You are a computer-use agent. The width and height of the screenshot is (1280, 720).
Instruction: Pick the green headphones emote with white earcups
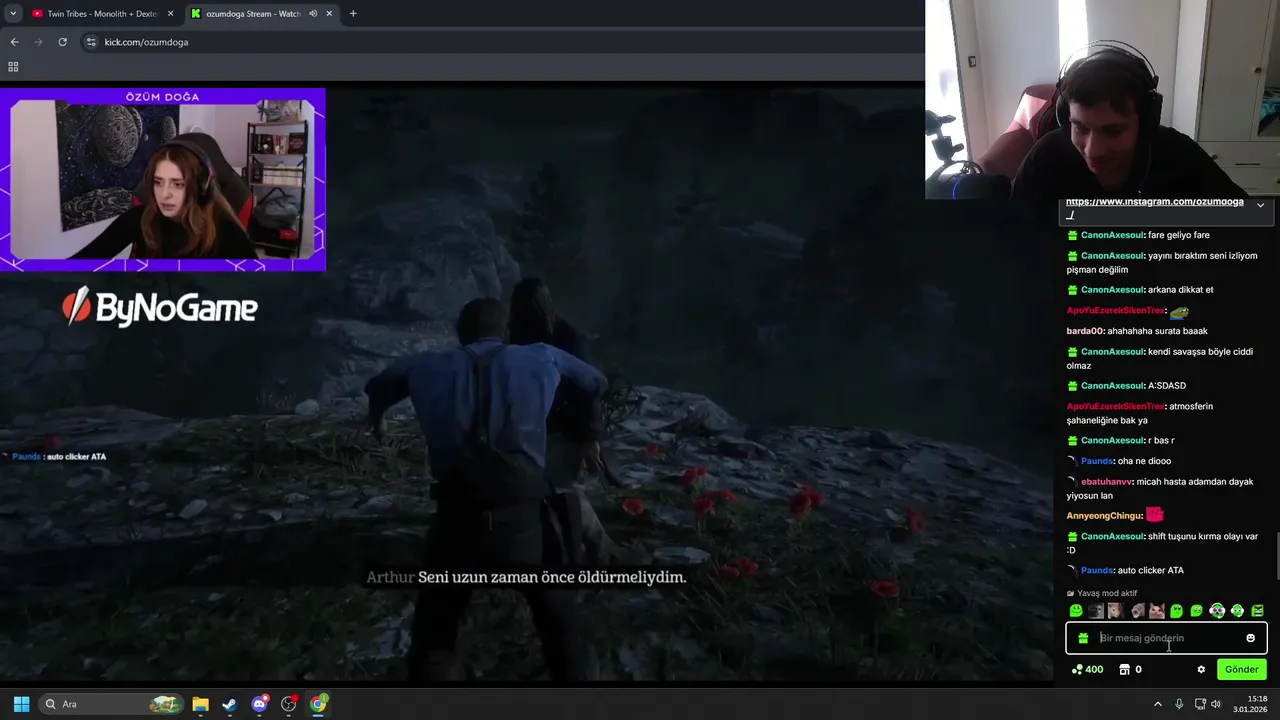(x=1237, y=611)
